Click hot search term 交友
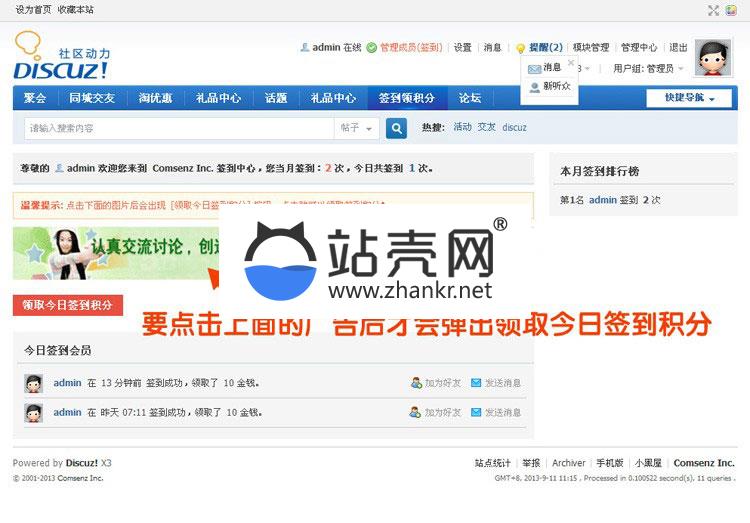Screen dimensions: 750x523 point(486,127)
